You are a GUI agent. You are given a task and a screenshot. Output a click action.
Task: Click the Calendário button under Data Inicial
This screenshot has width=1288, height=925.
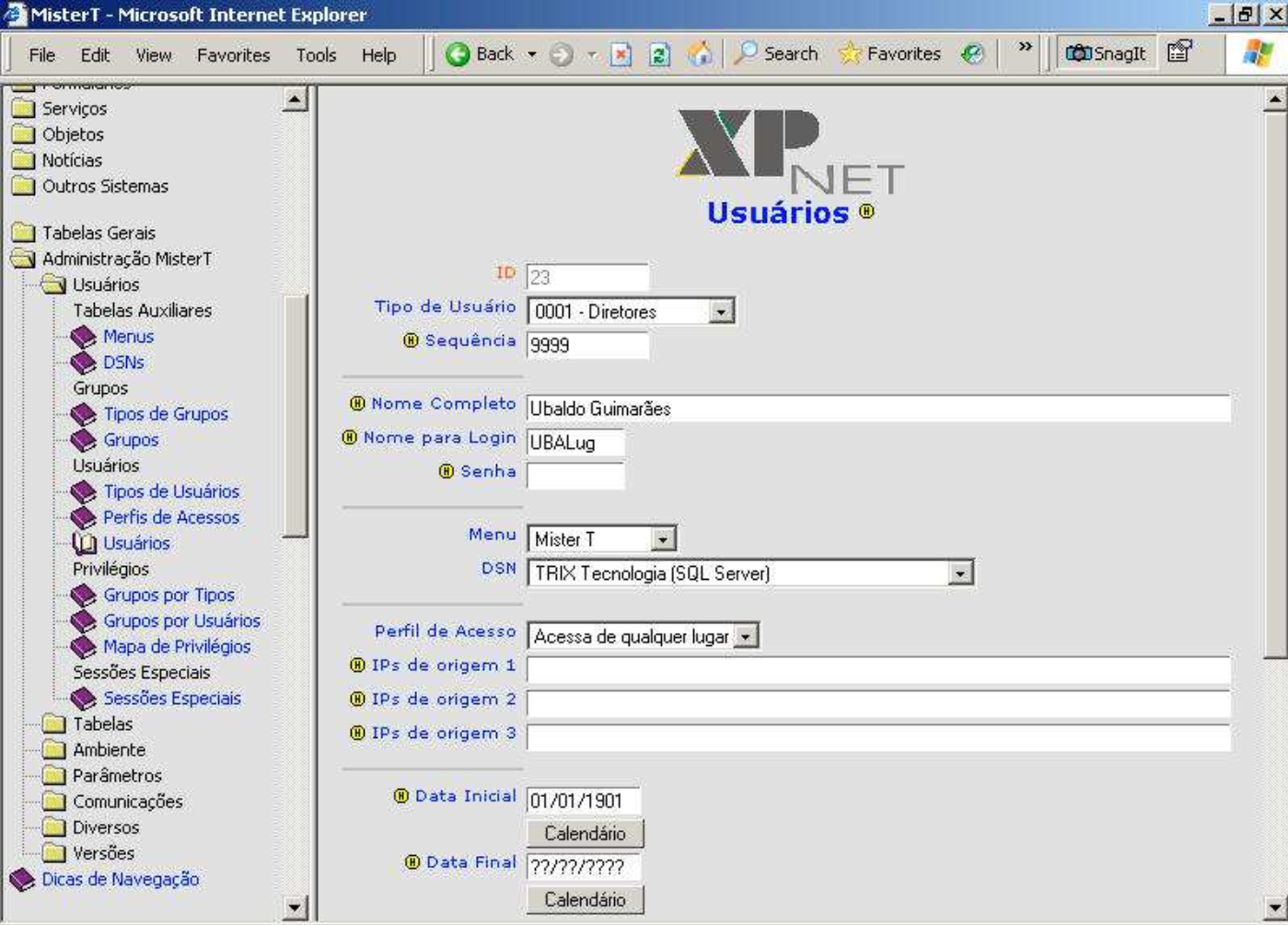[585, 834]
